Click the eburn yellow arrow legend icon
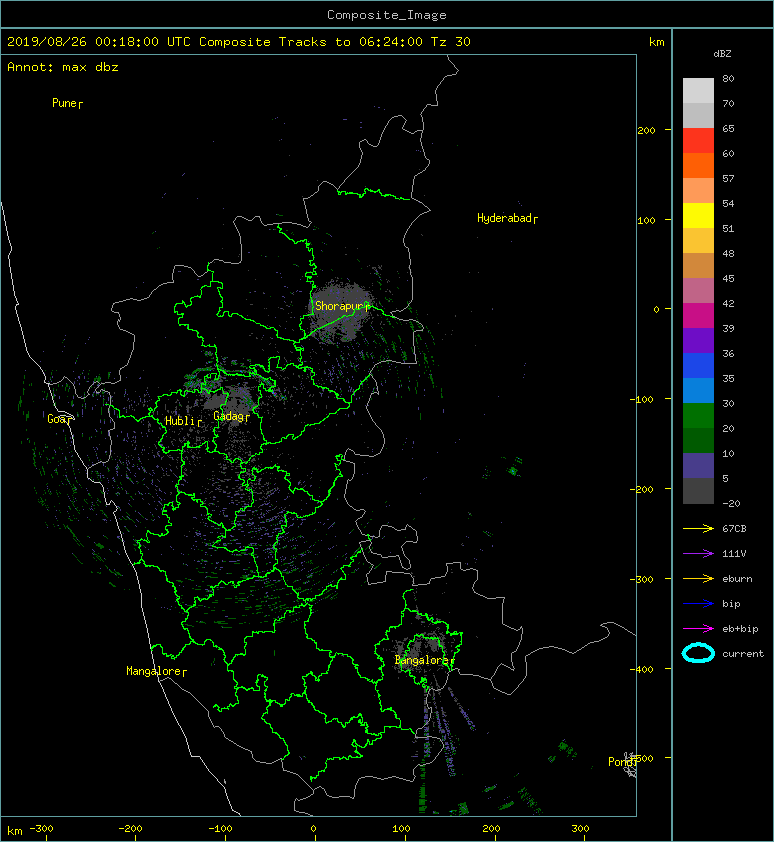Viewport: 774px width, 842px height. [x=698, y=579]
